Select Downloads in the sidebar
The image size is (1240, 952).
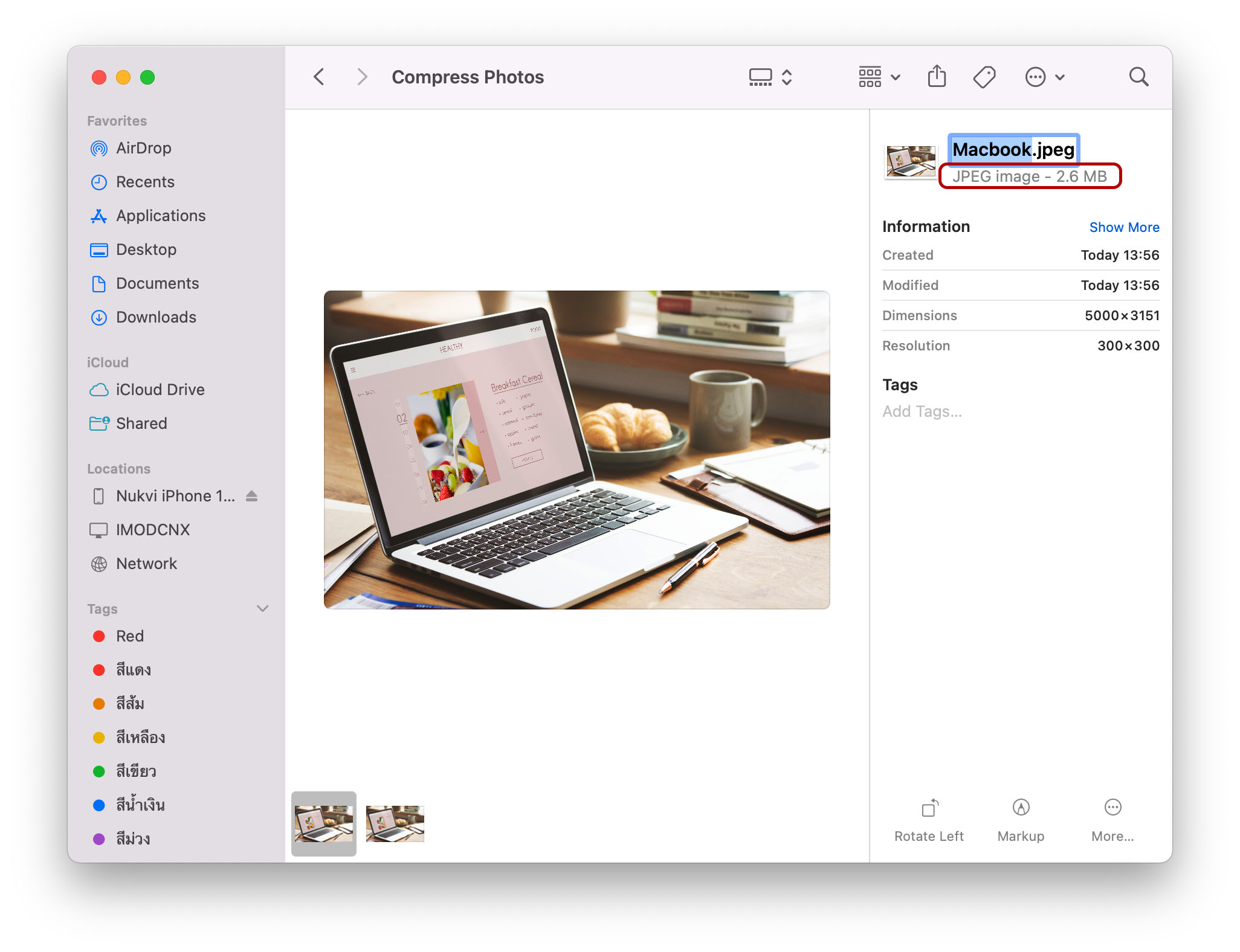coord(156,317)
